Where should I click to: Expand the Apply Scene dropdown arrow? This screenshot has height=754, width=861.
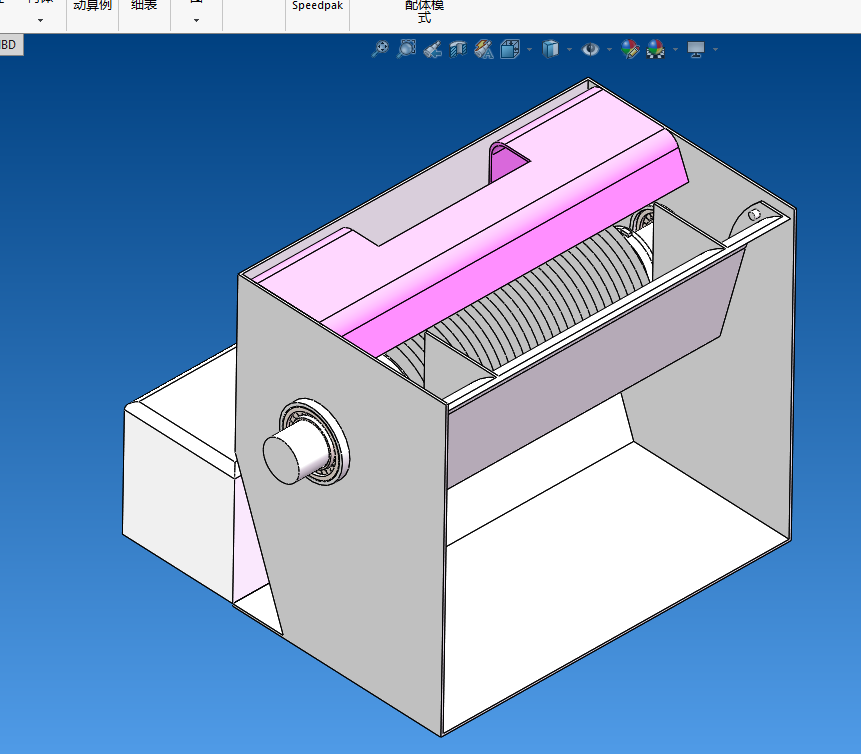pos(676,49)
